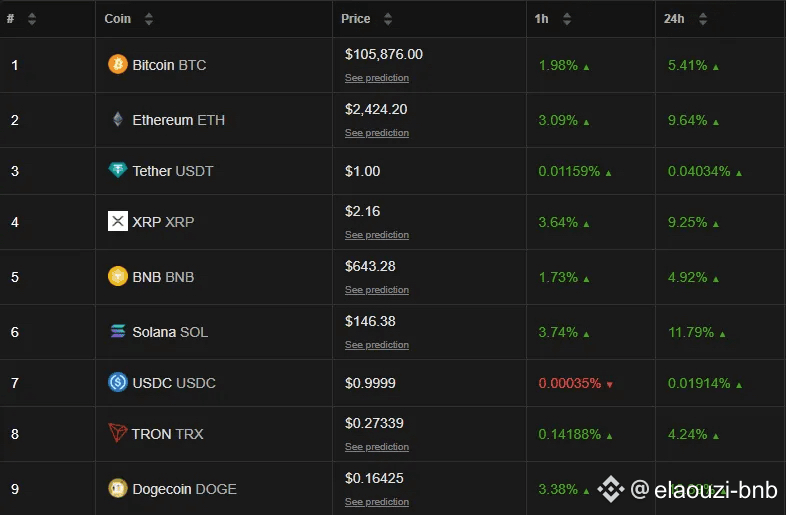Click TRON 1h change 0.14188%
Screen dimensions: 786x515
pos(569,434)
